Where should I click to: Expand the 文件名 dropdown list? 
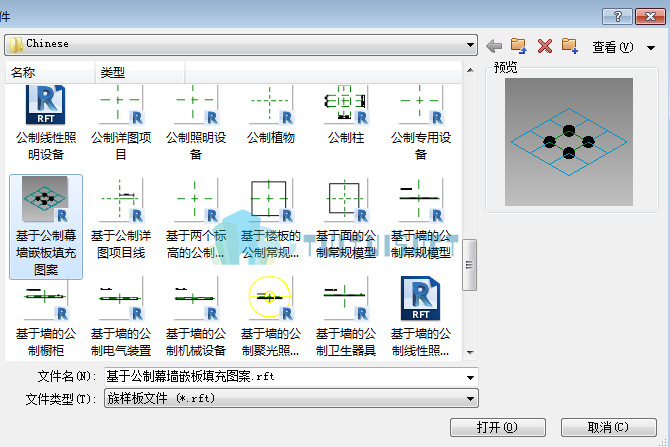pyautogui.click(x=470, y=377)
